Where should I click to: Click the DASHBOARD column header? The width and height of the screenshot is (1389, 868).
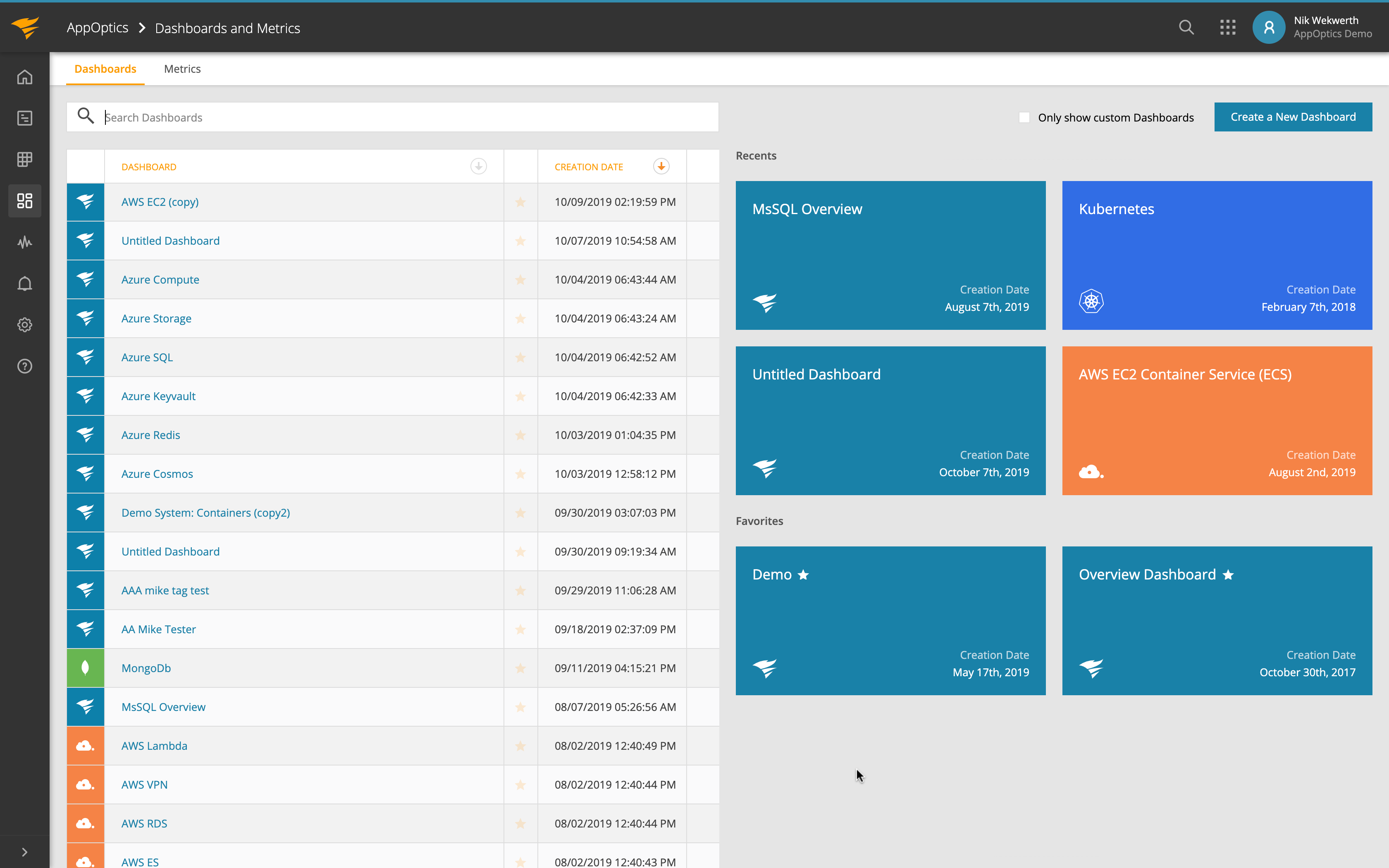[149, 167]
